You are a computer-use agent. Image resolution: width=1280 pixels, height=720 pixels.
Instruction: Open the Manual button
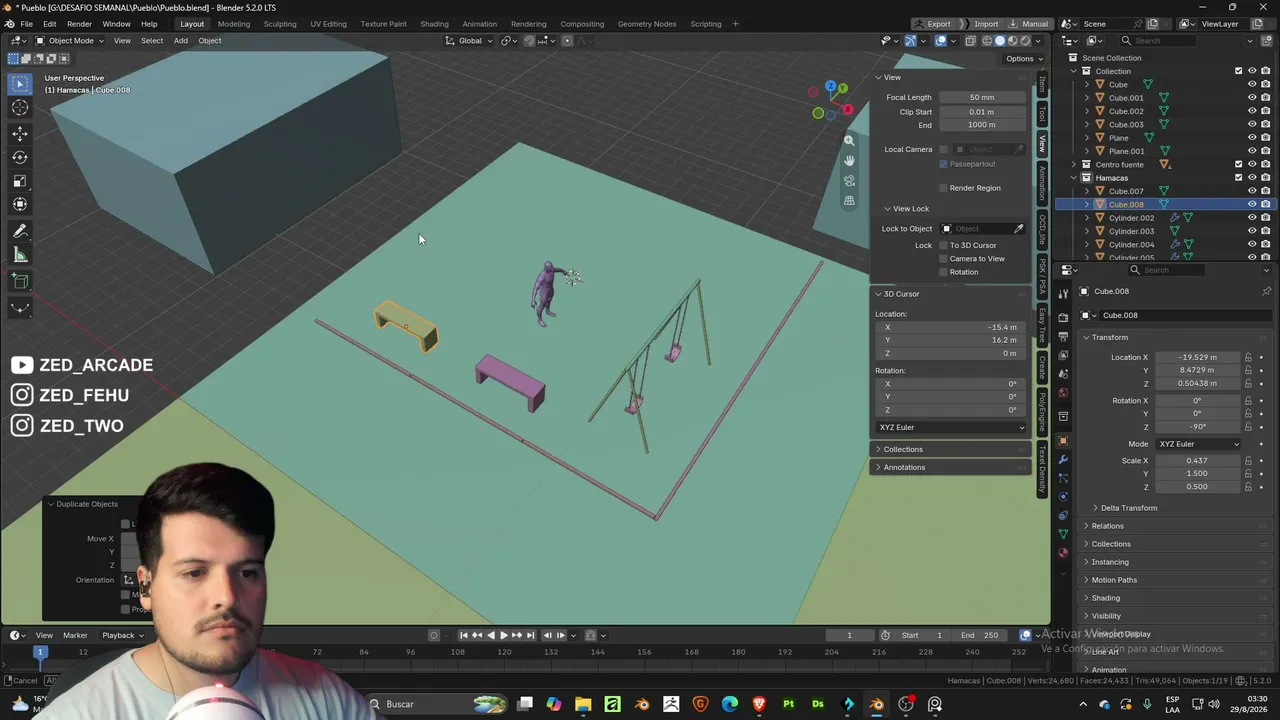point(1028,24)
